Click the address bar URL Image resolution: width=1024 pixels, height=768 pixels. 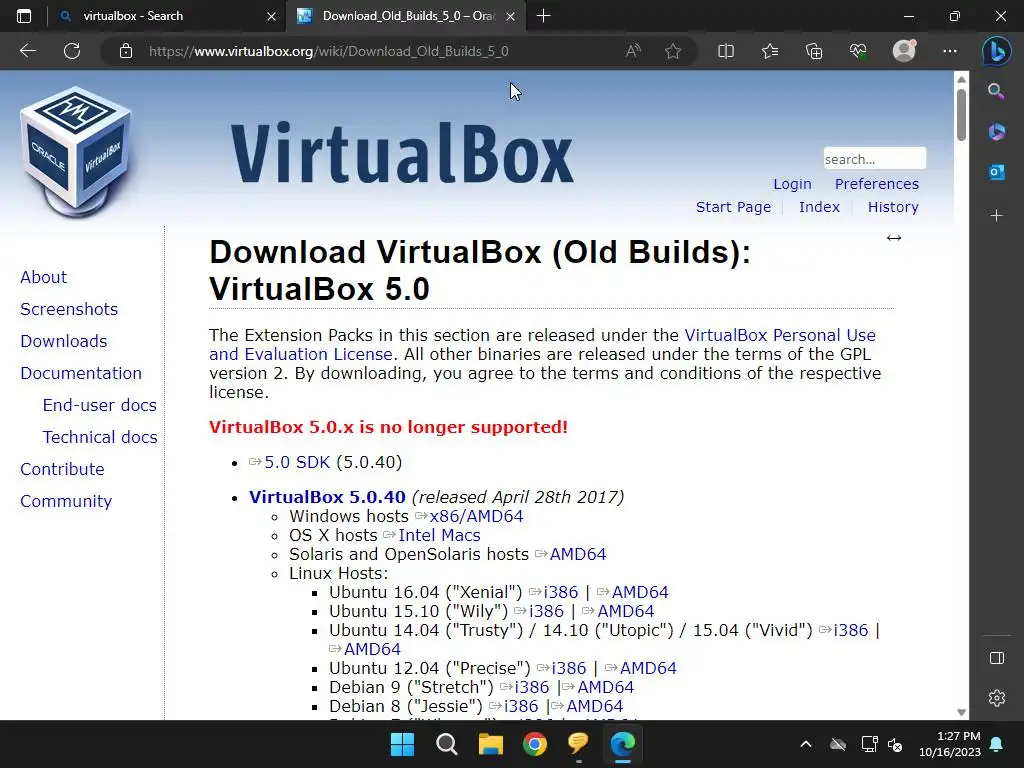[x=328, y=51]
